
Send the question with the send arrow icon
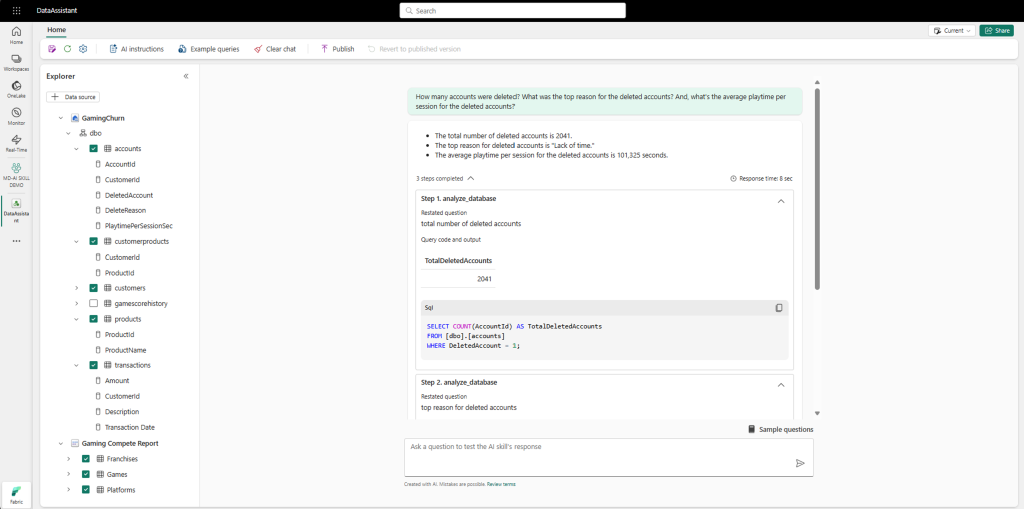[x=800, y=463]
